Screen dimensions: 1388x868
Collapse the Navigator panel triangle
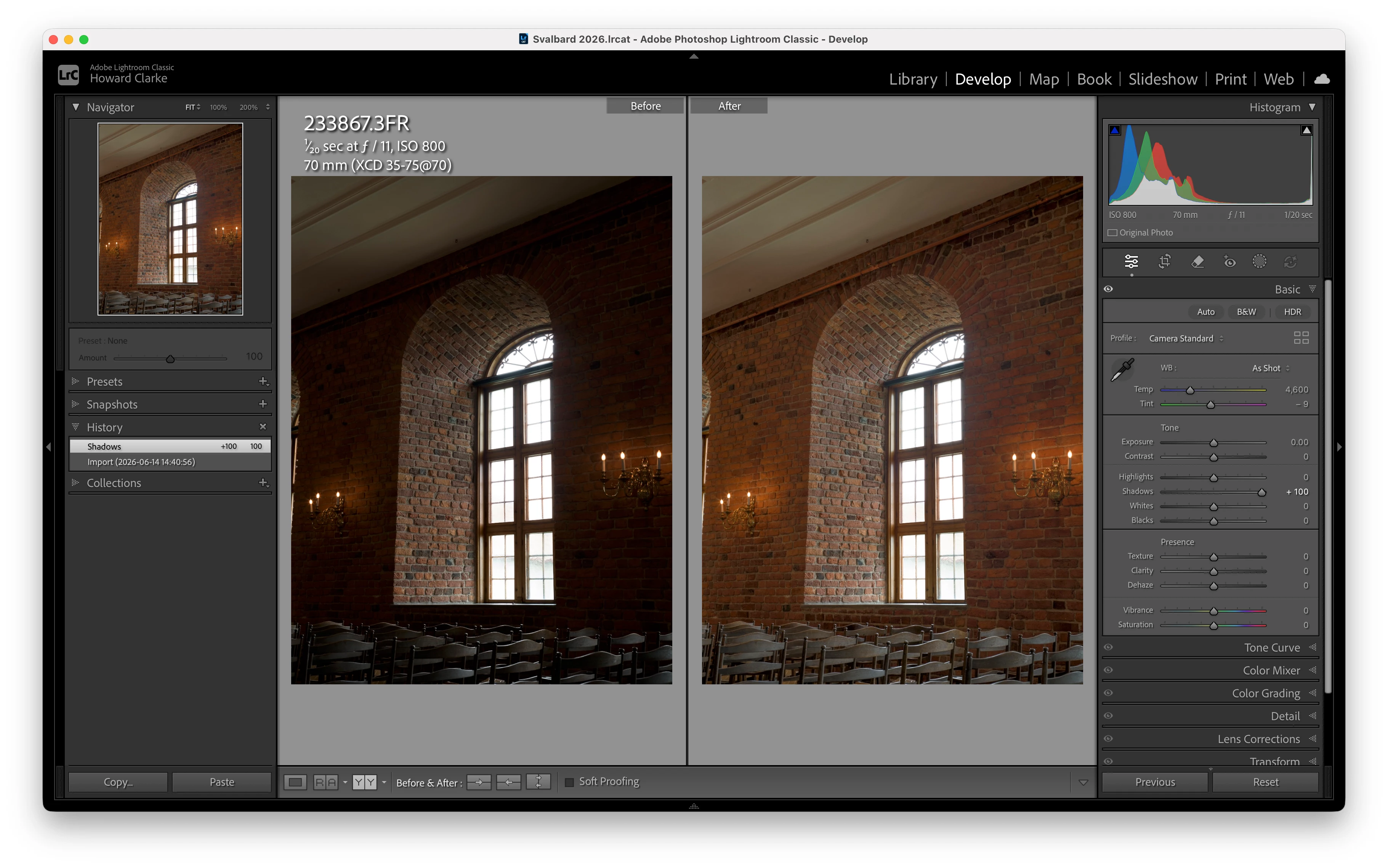pyautogui.click(x=75, y=107)
